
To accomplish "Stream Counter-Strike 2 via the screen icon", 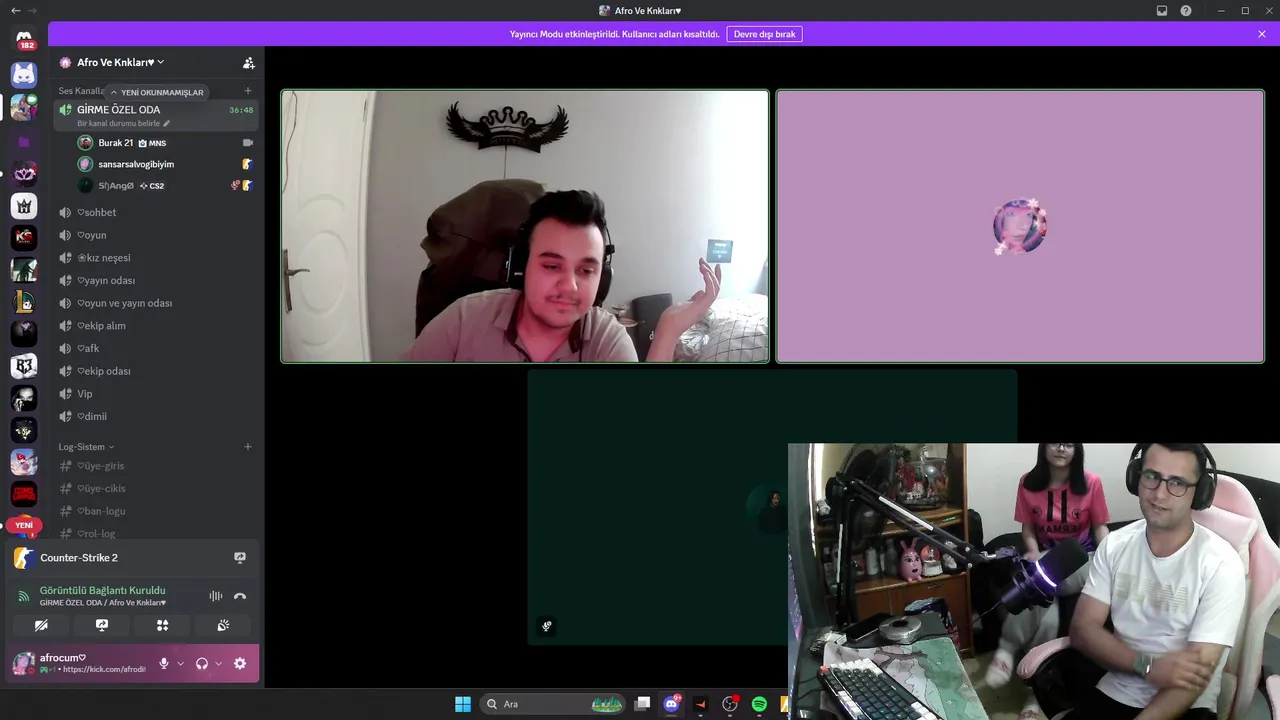I will 240,558.
